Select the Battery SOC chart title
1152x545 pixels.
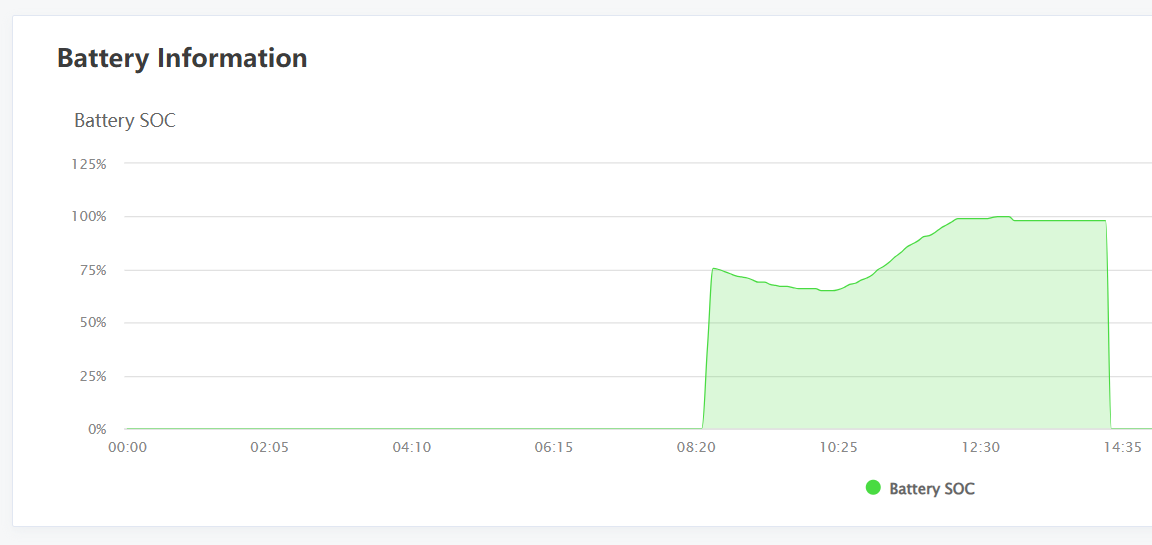click(125, 121)
